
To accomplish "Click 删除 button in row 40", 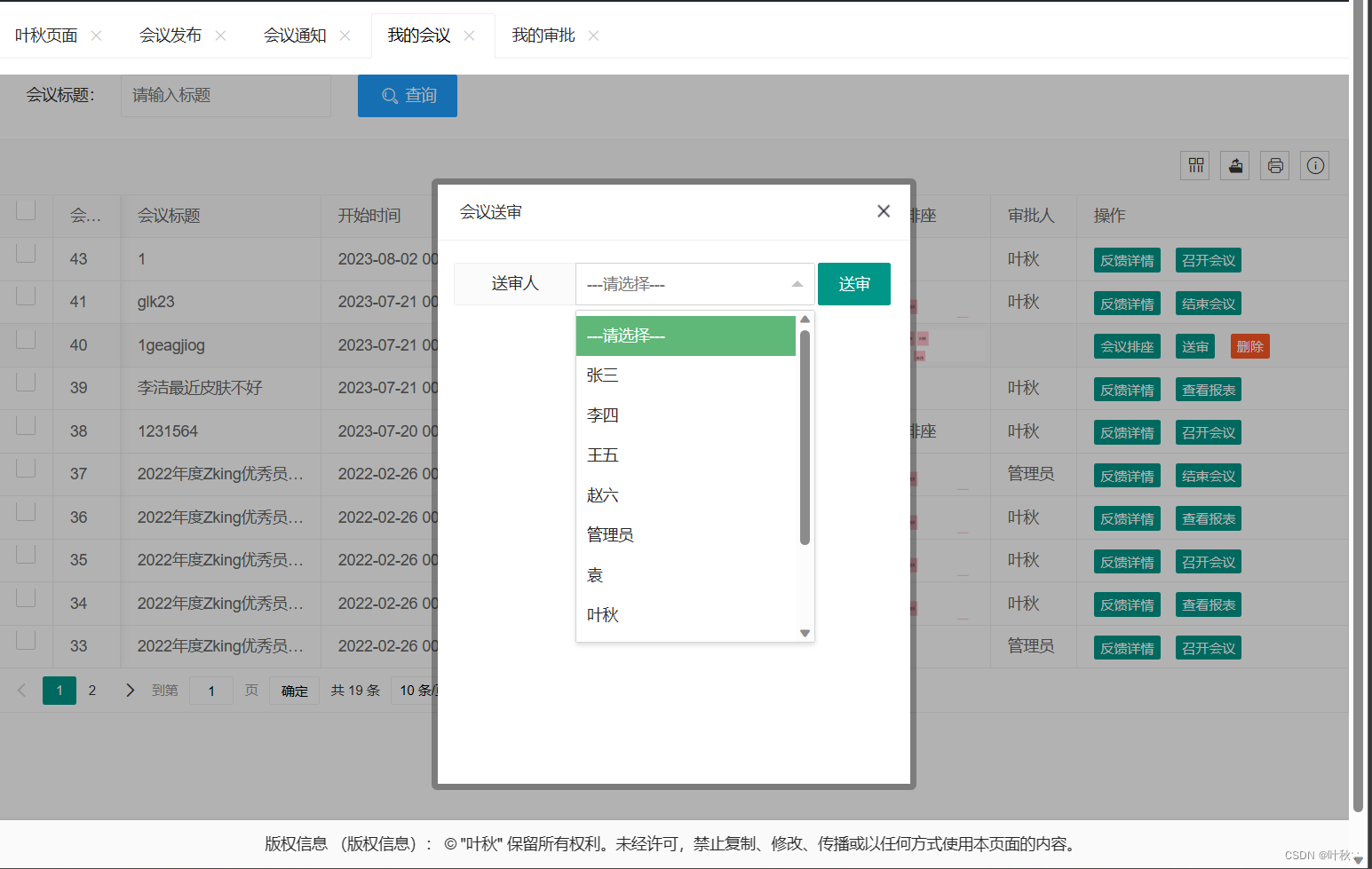I will point(1250,346).
